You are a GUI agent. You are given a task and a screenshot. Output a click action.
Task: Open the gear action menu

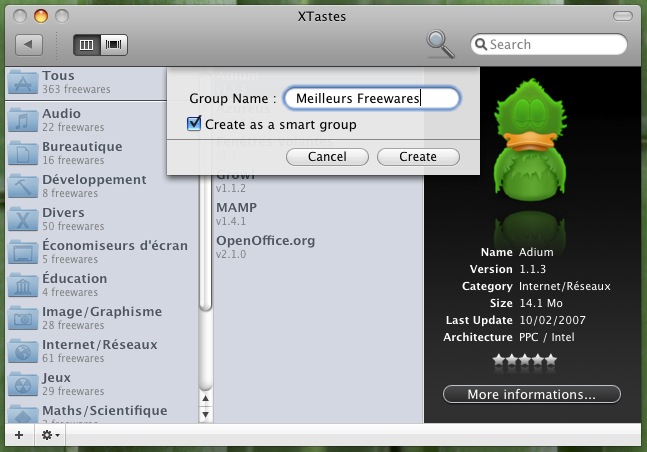(50, 435)
